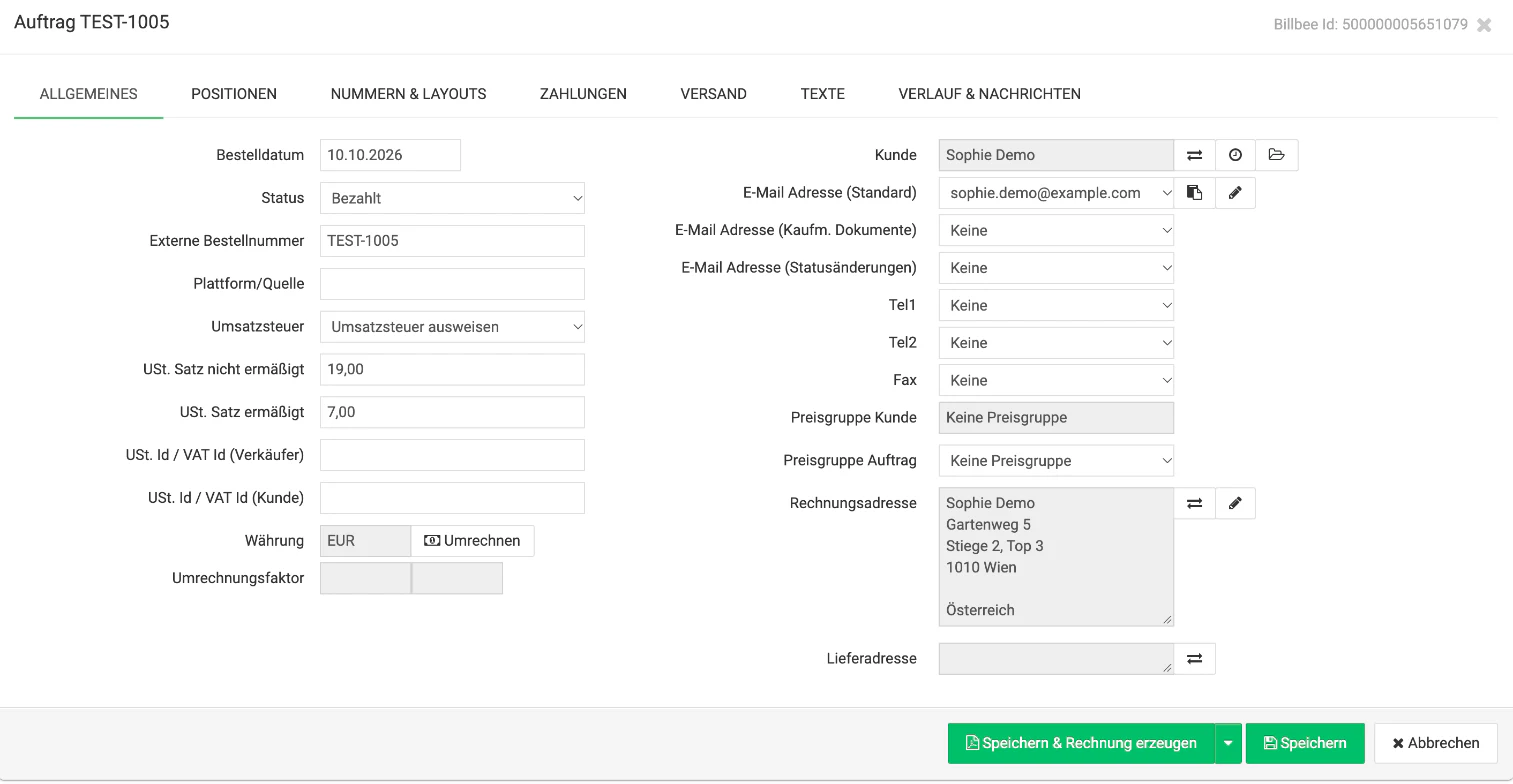Viewport: 1513px width, 784px height.
Task: Edit standard email with pencil icon
Action: tap(1235, 193)
